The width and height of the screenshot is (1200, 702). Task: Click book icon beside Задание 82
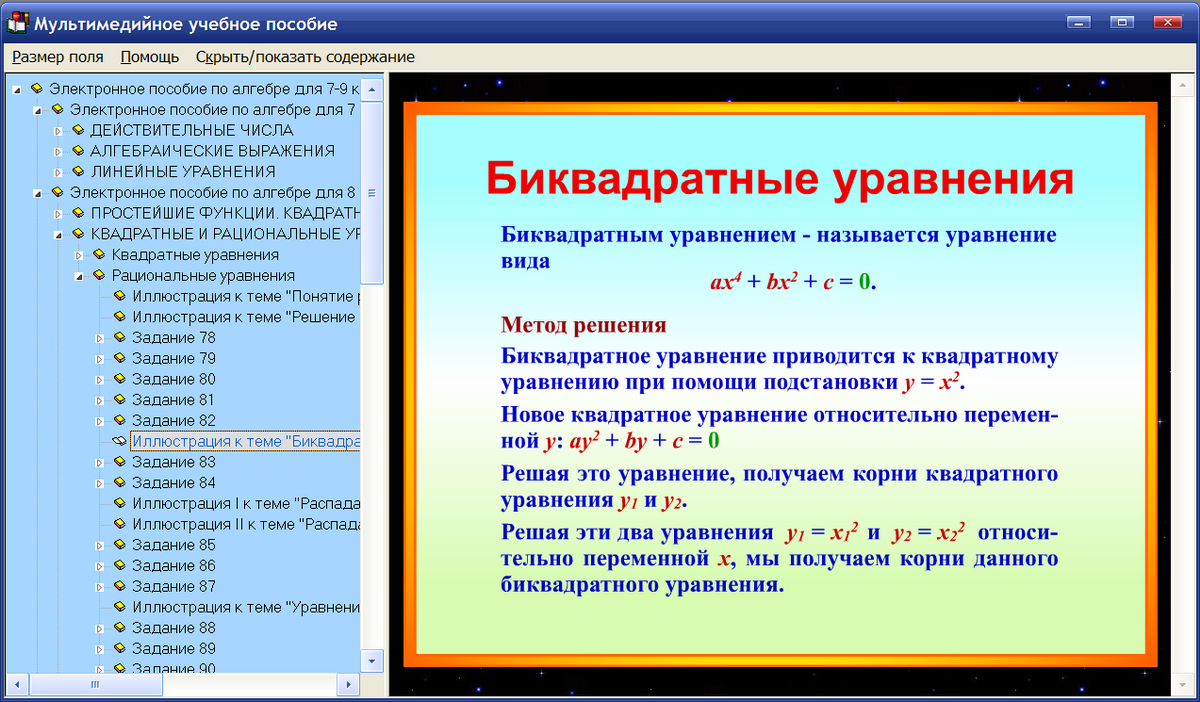click(120, 421)
